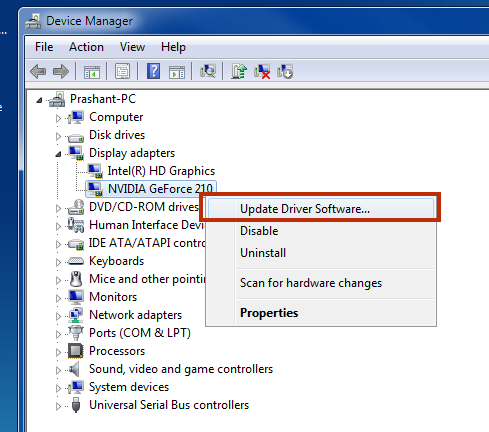Expand the Universal Serial Bus controllers arrow

pyautogui.click(x=58, y=406)
